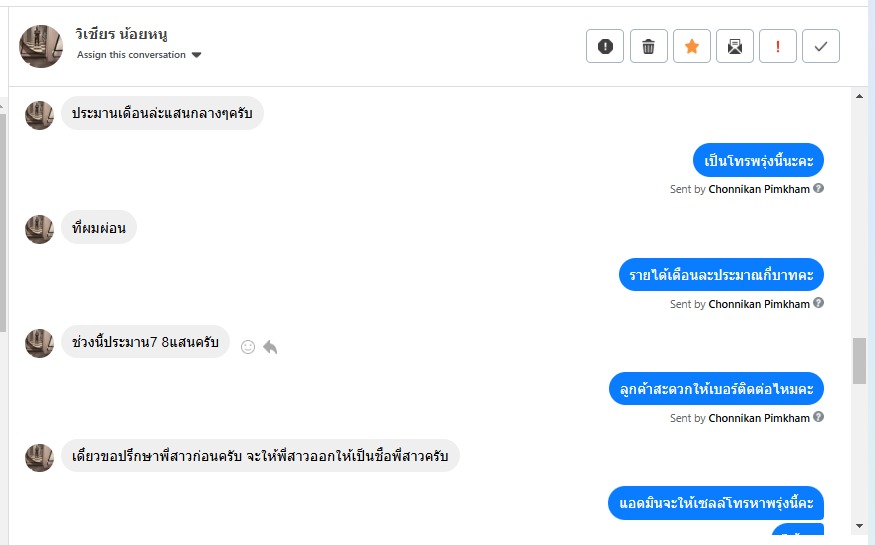The image size is (875, 545).
Task: Click avatar beside ประมาณเดือนล่ะแสนกลางๆครับ message
Action: pos(39,114)
